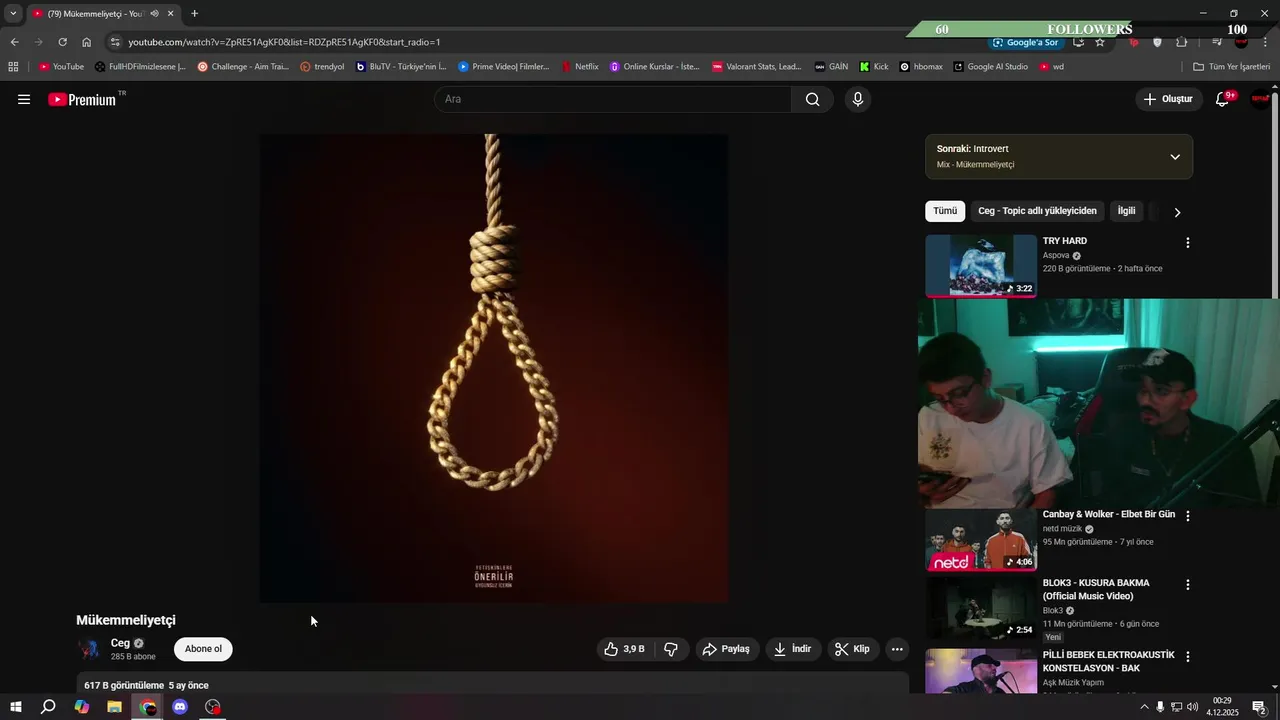Click the Oluştur create button

coord(1168,99)
